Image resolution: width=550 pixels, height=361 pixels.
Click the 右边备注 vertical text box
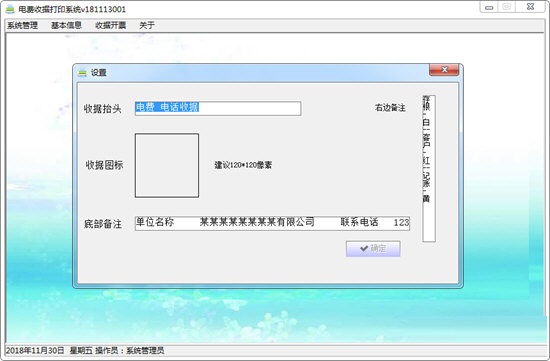(x=429, y=168)
